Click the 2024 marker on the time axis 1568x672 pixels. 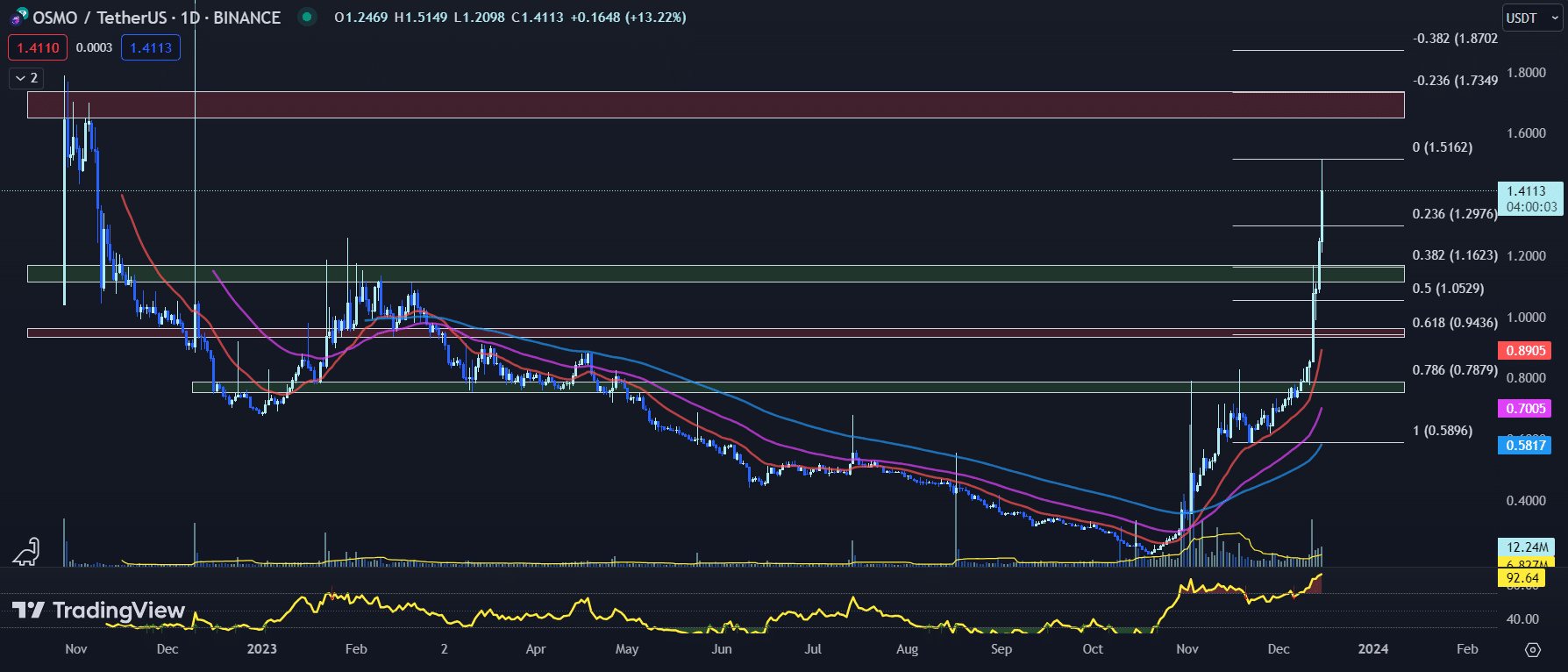point(1372,649)
